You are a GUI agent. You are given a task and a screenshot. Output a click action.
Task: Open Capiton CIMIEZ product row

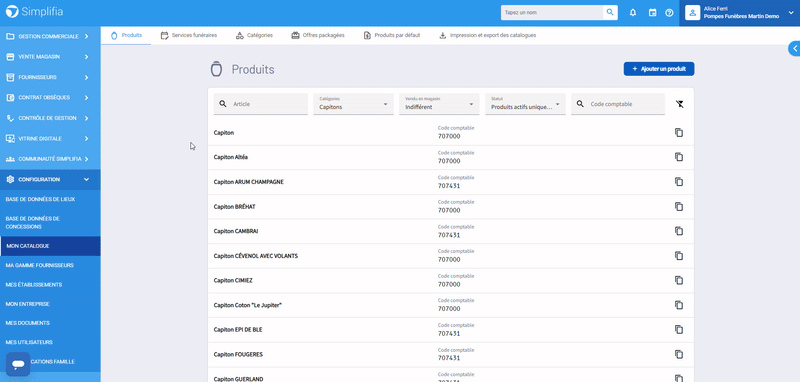coord(451,280)
